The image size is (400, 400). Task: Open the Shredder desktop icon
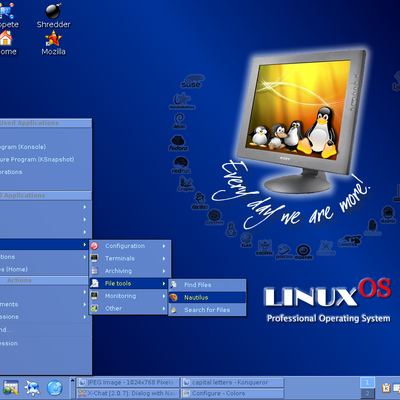[x=53, y=16]
